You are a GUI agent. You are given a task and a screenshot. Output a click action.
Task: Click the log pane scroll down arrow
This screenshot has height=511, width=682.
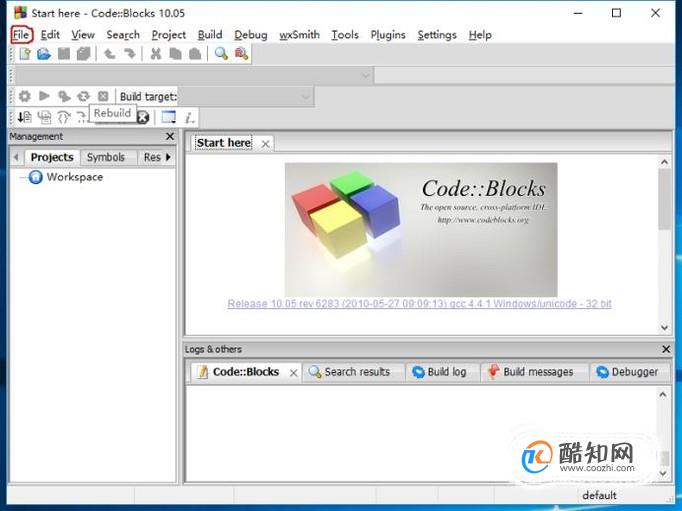663,473
